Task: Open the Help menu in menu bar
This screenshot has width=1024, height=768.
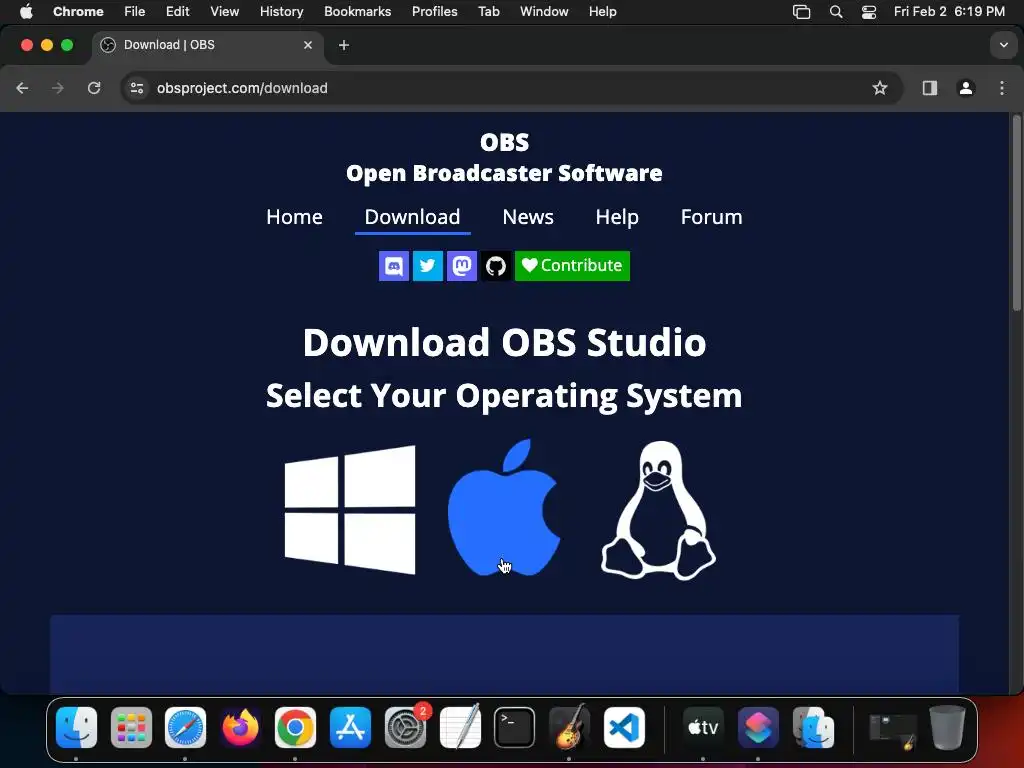Action: (602, 12)
